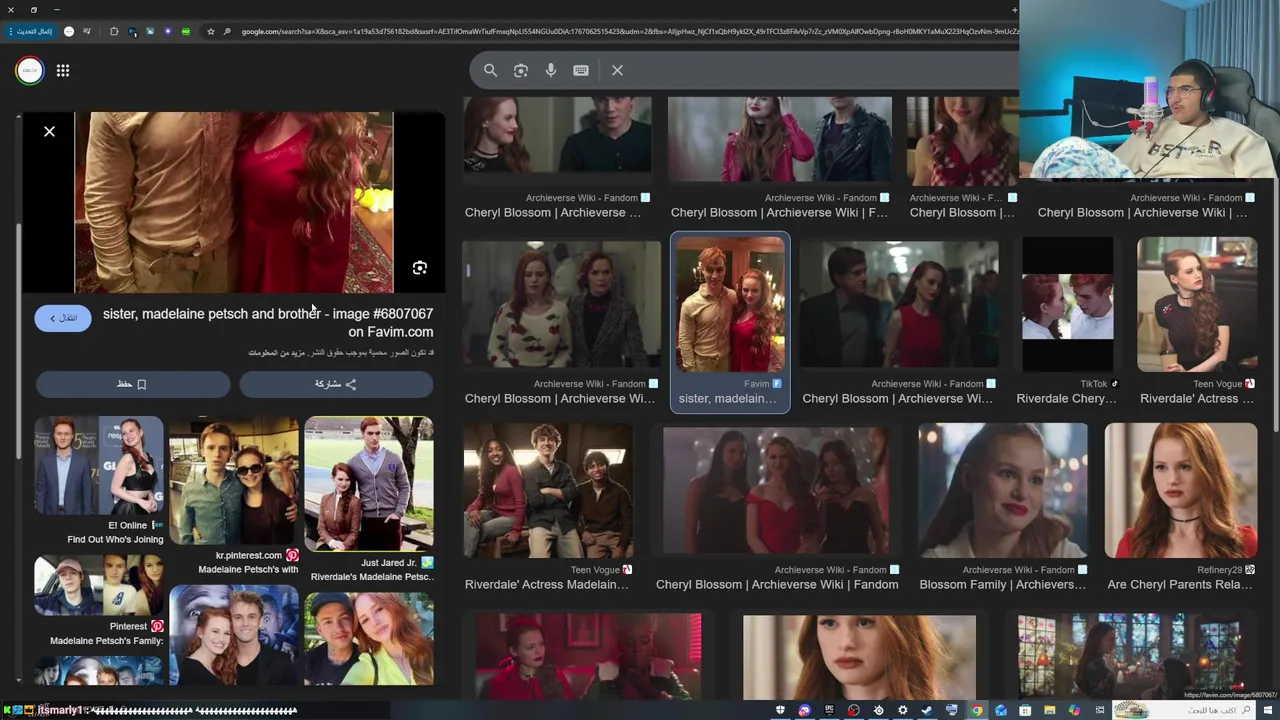1280x720 pixels.
Task: Open Windows Security shield in taskbar
Action: click(780, 710)
